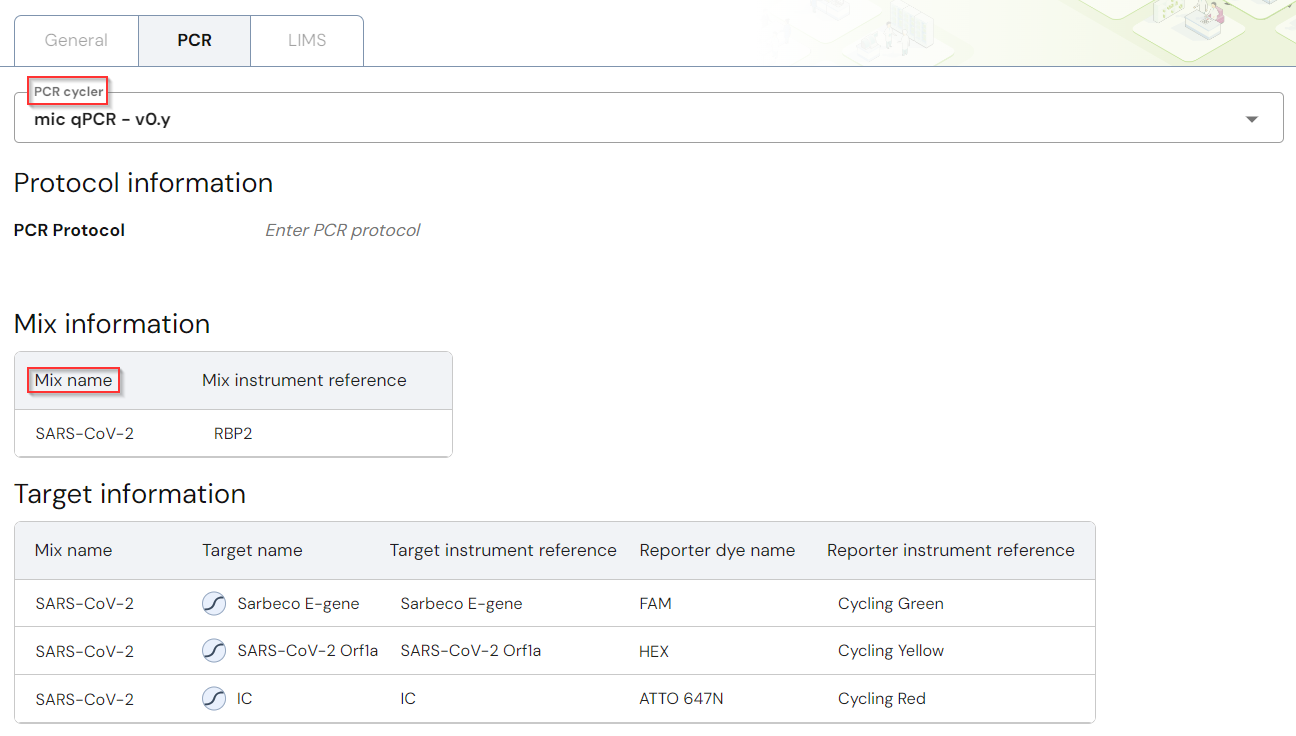Image resolution: width=1296 pixels, height=736 pixels.
Task: Select the PCR tab
Action: pos(194,41)
